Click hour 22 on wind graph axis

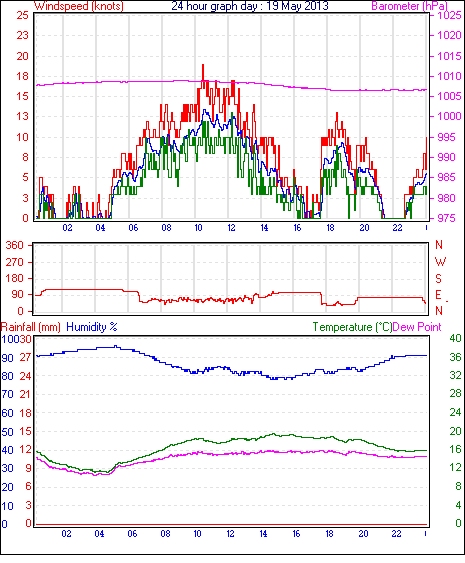click(x=397, y=228)
